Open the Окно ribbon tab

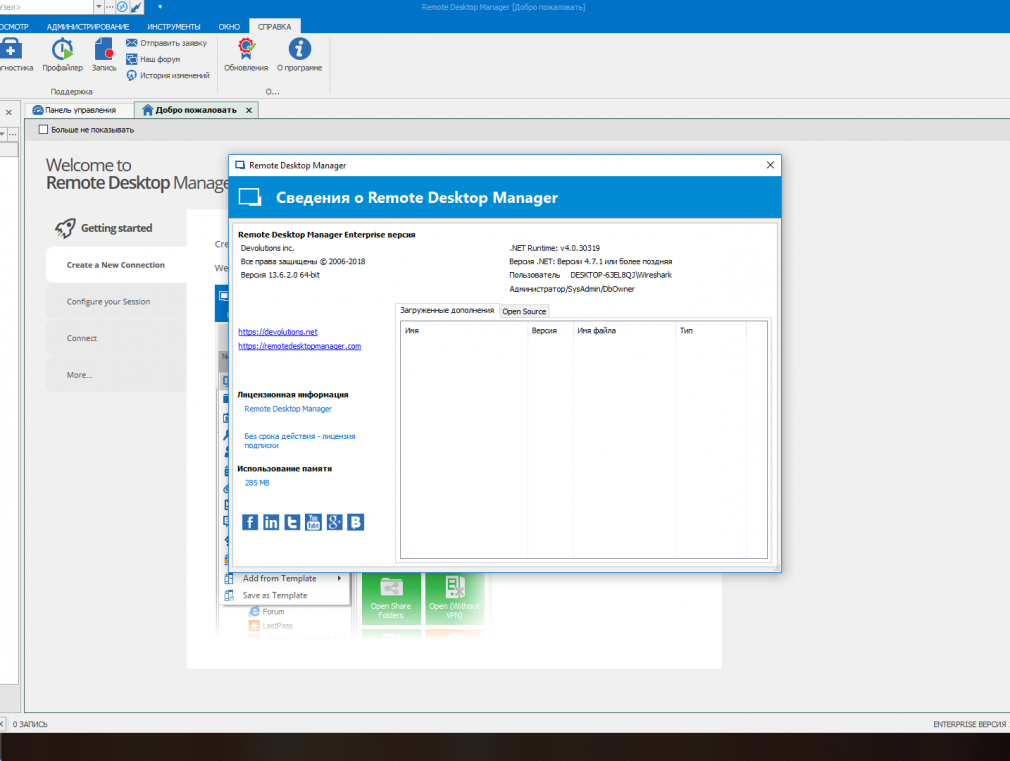229,26
